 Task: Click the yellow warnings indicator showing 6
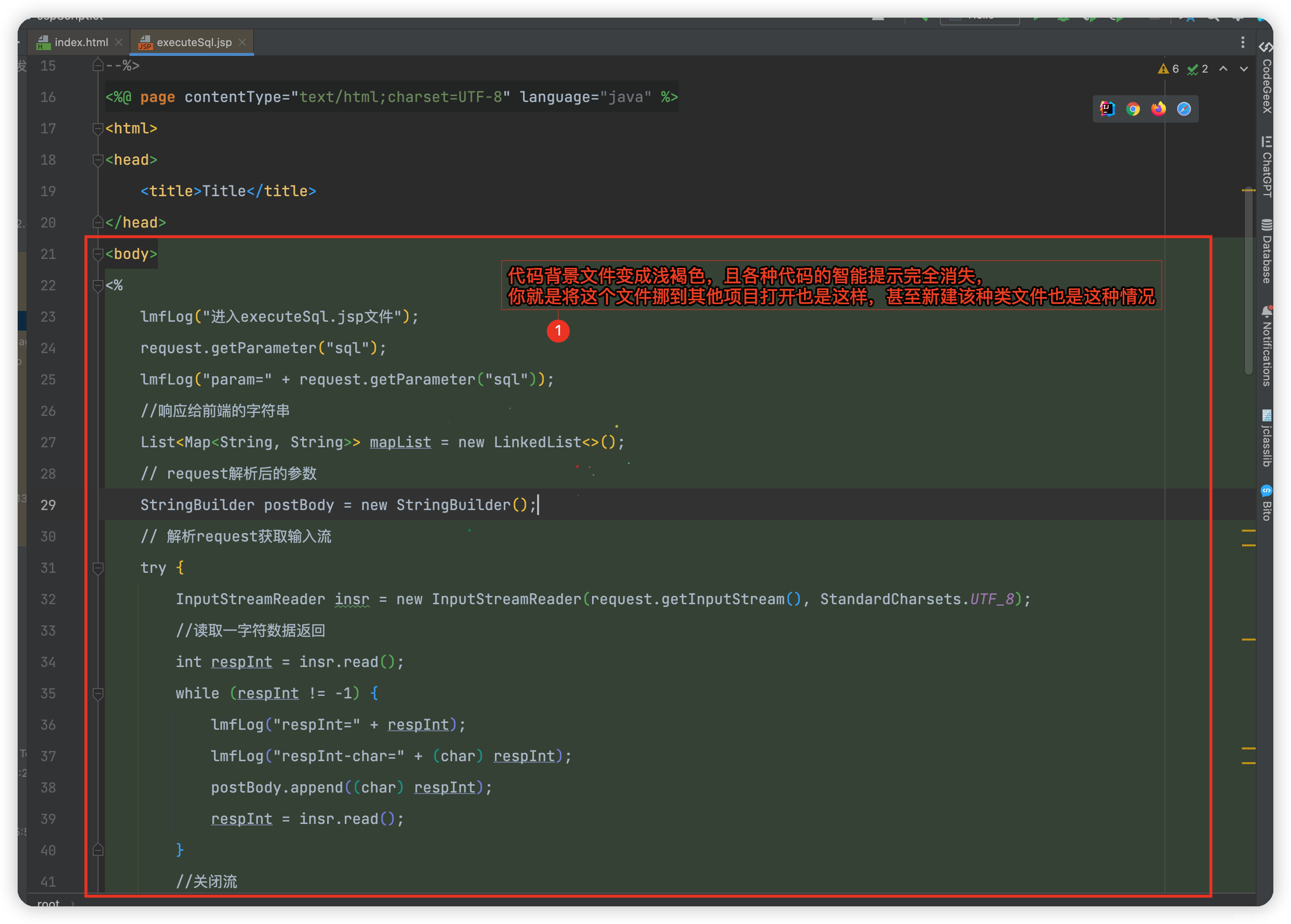tap(1168, 69)
